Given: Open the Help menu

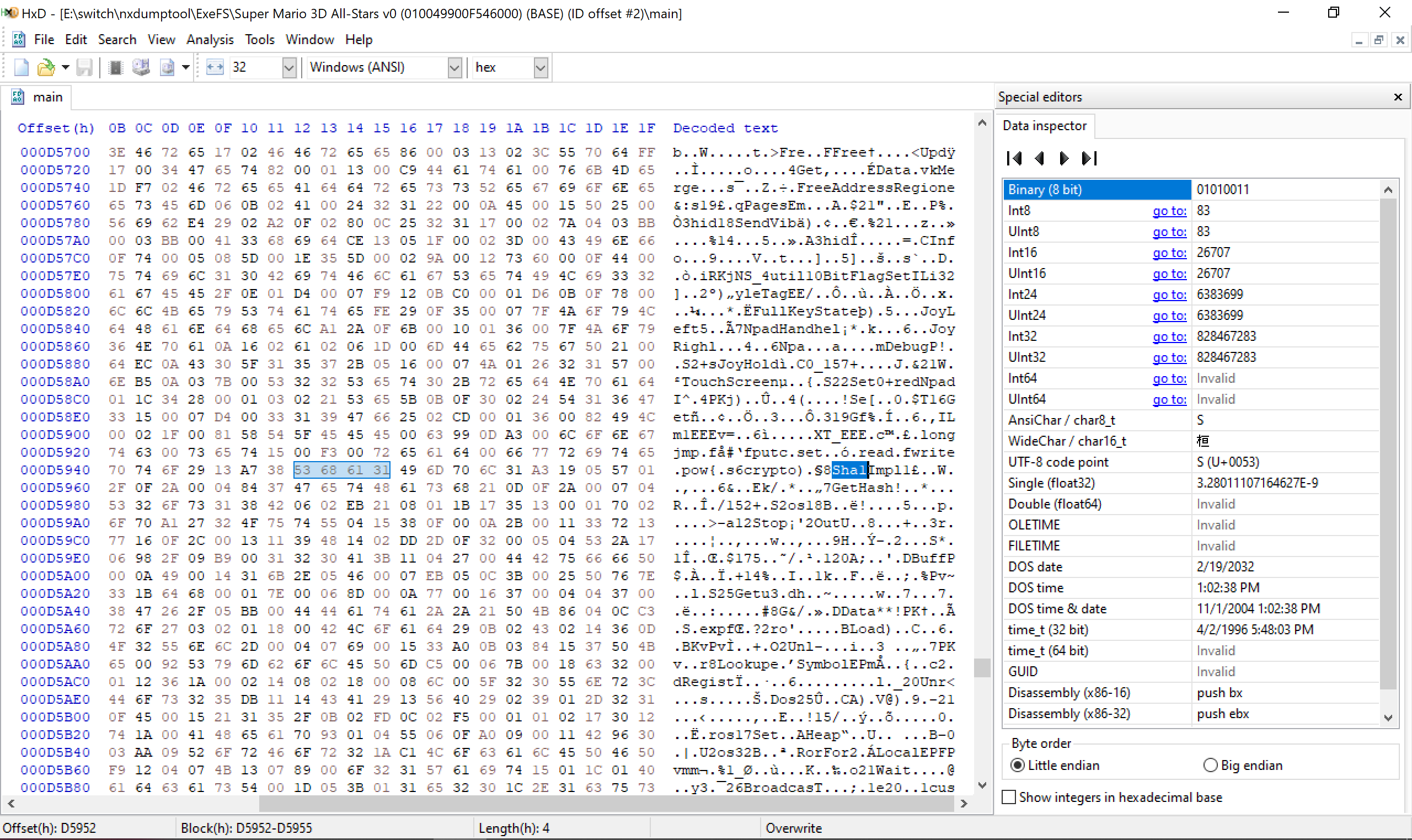Looking at the screenshot, I should (x=359, y=39).
